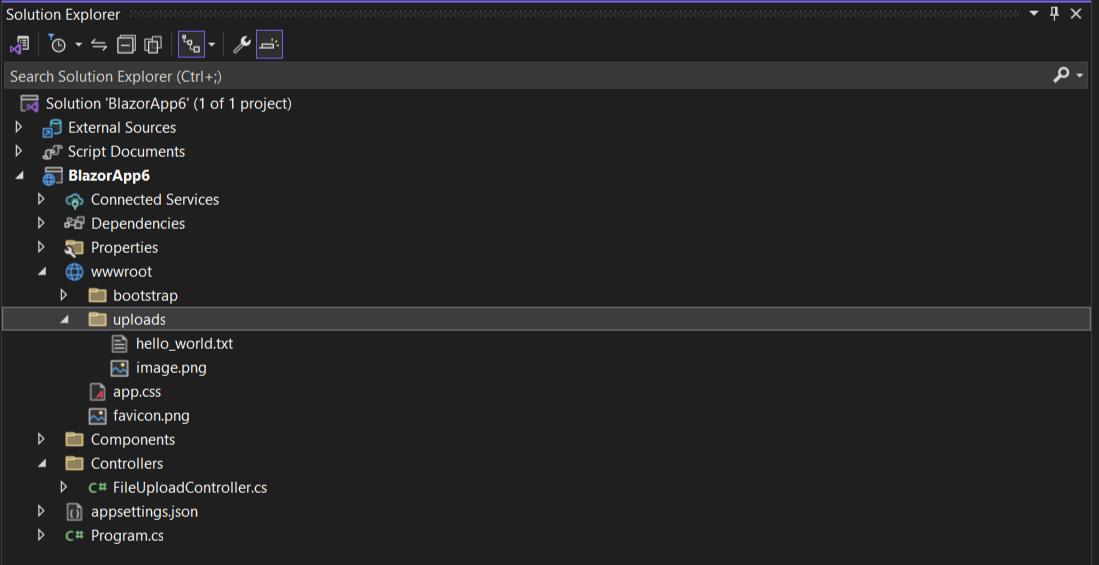Image resolution: width=1099 pixels, height=565 pixels.
Task: Collapse All nodes in Solution Explorer
Action: pos(126,45)
